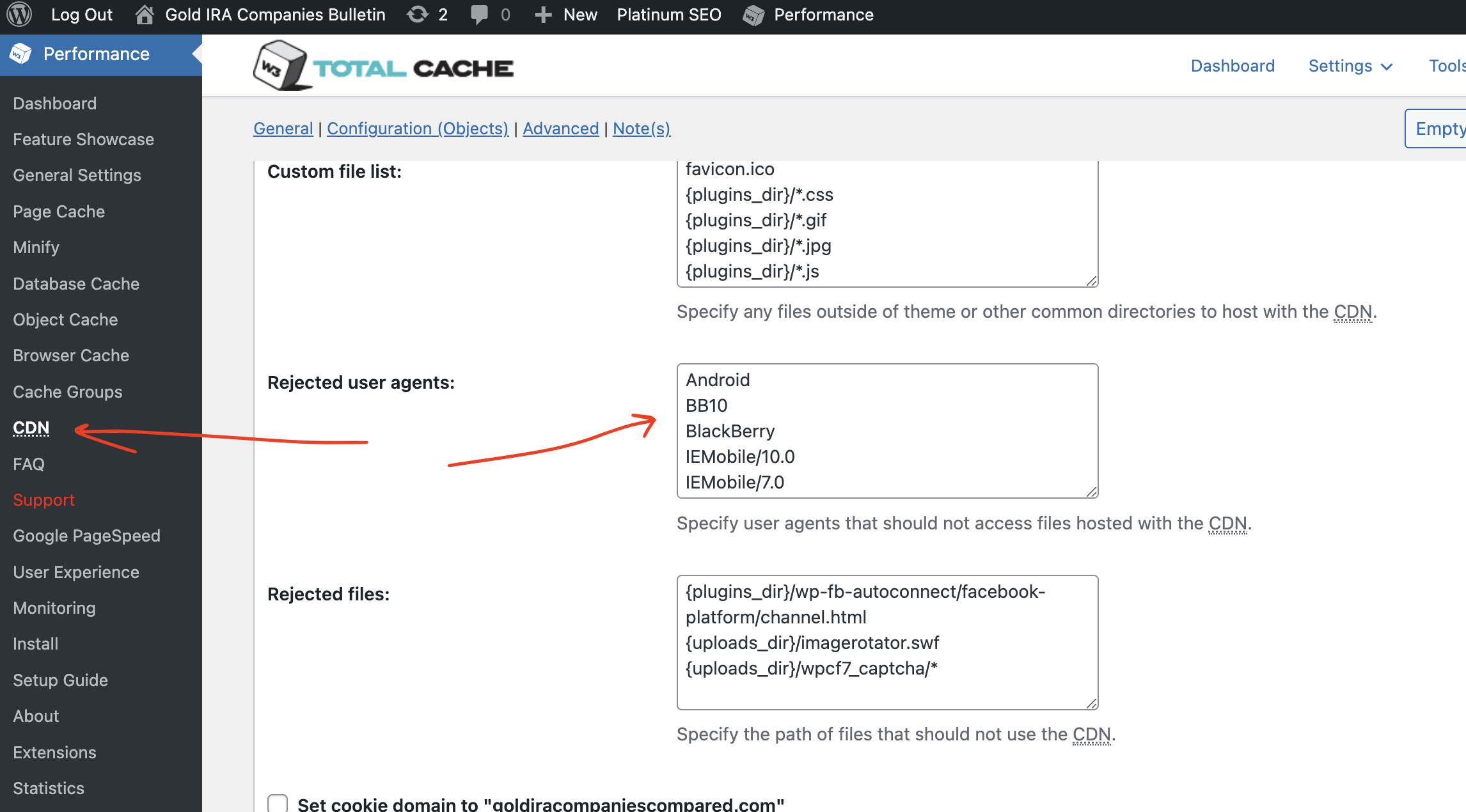1466x812 pixels.
Task: Enable the set cookie domain checkbox
Action: [x=278, y=803]
